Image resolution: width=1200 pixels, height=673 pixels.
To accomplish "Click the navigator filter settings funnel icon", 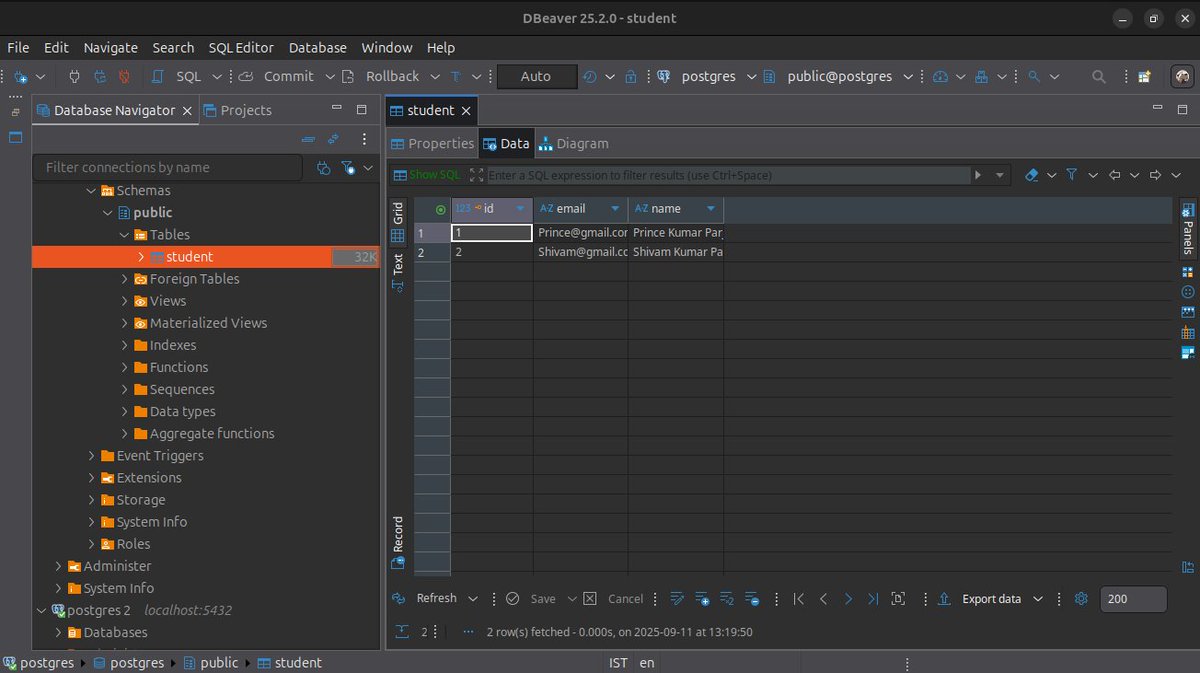I will (x=348, y=167).
